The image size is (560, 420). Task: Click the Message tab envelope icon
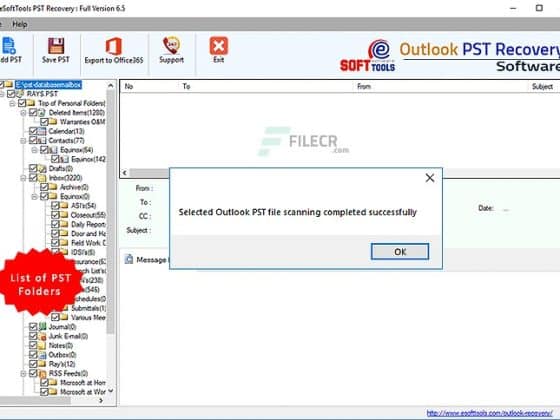[x=129, y=259]
